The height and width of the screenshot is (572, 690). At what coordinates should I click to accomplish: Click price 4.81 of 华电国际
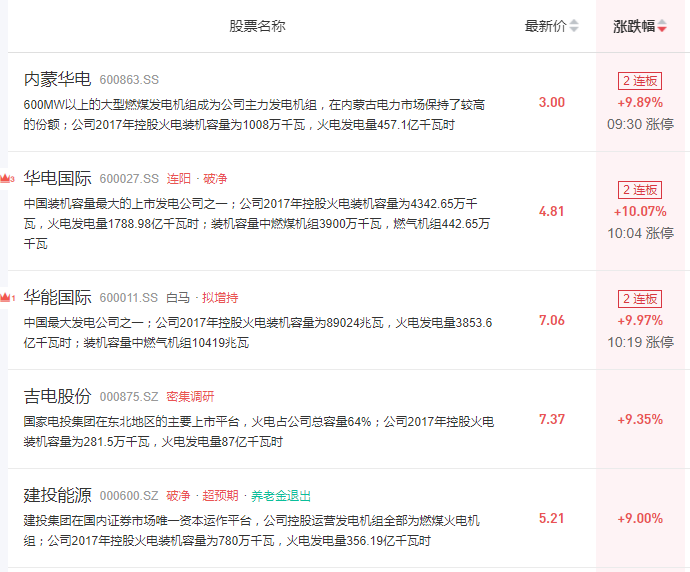(552, 212)
